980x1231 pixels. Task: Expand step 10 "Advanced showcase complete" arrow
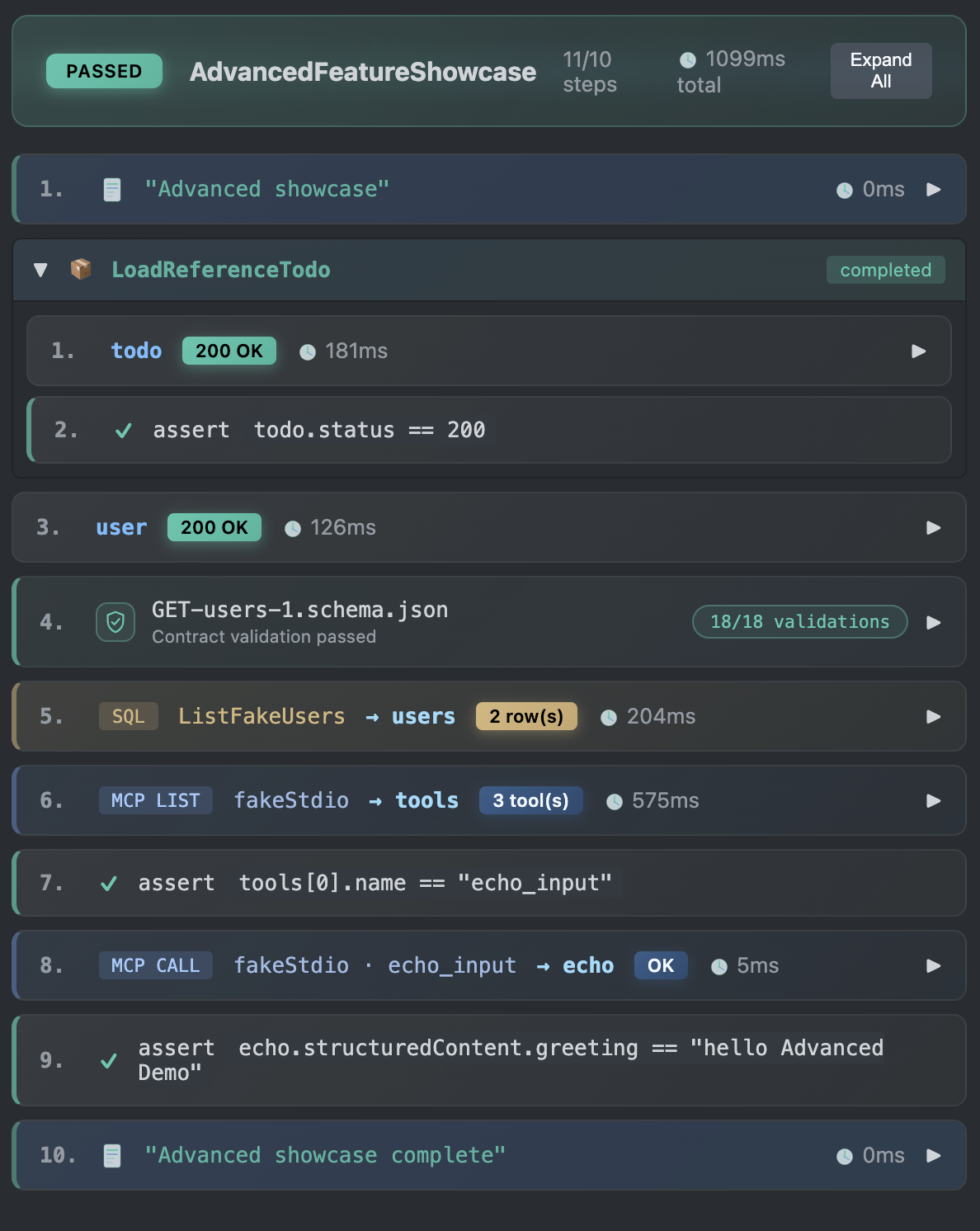pos(934,1156)
